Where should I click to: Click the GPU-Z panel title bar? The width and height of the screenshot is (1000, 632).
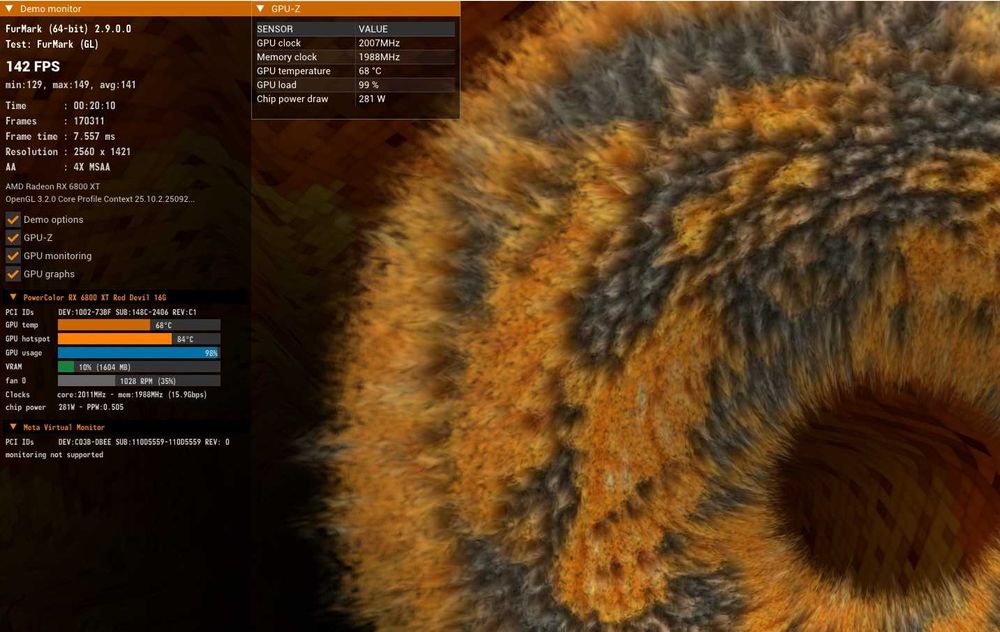pyautogui.click(x=356, y=8)
